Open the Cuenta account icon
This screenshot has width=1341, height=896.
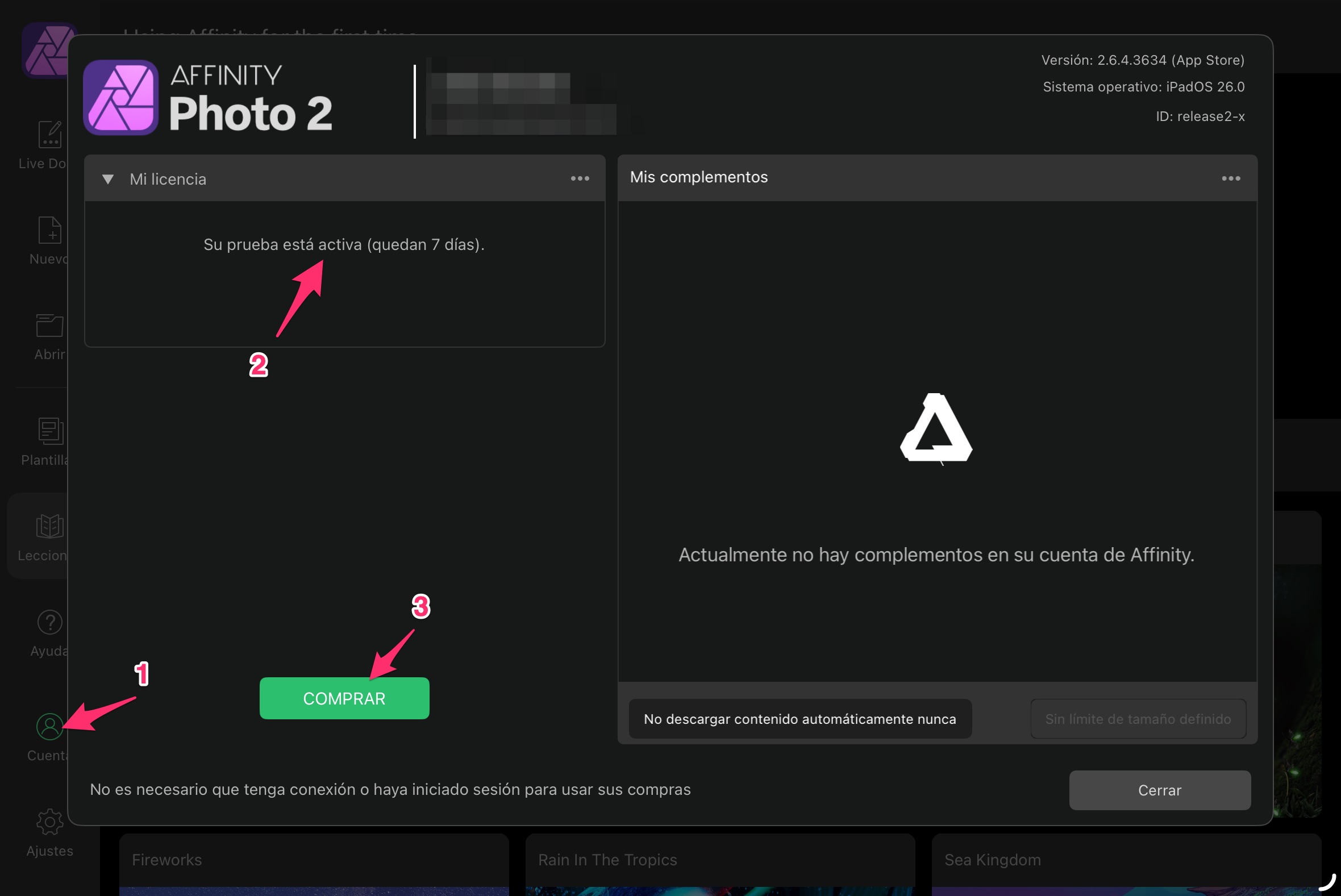(49, 727)
